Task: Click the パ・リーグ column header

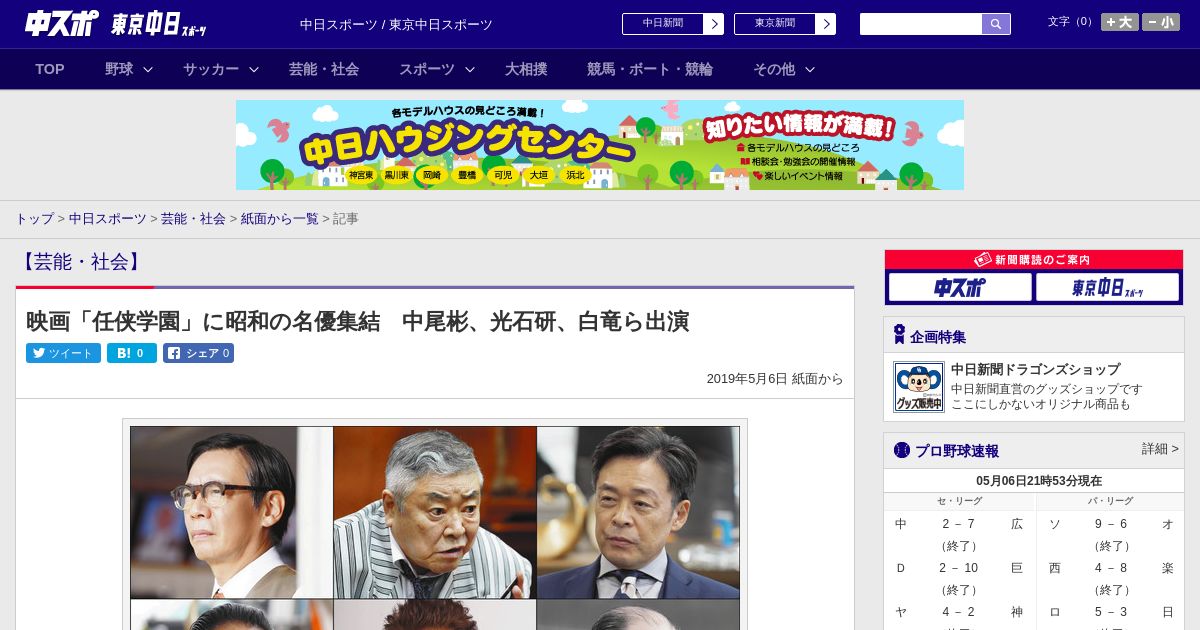Action: (x=1110, y=501)
